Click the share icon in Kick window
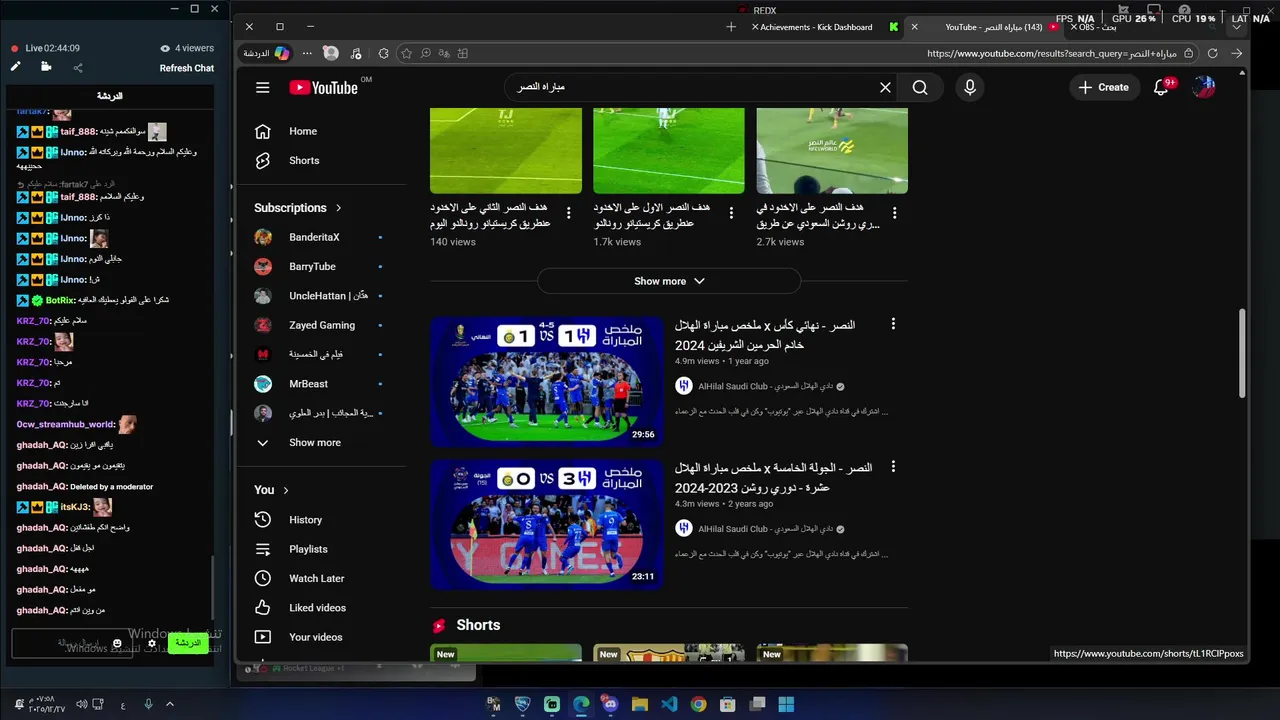1280x720 pixels. click(78, 68)
